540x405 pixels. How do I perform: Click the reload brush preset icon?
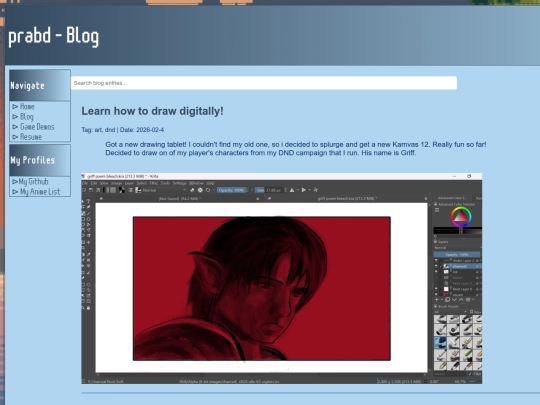point(208,190)
